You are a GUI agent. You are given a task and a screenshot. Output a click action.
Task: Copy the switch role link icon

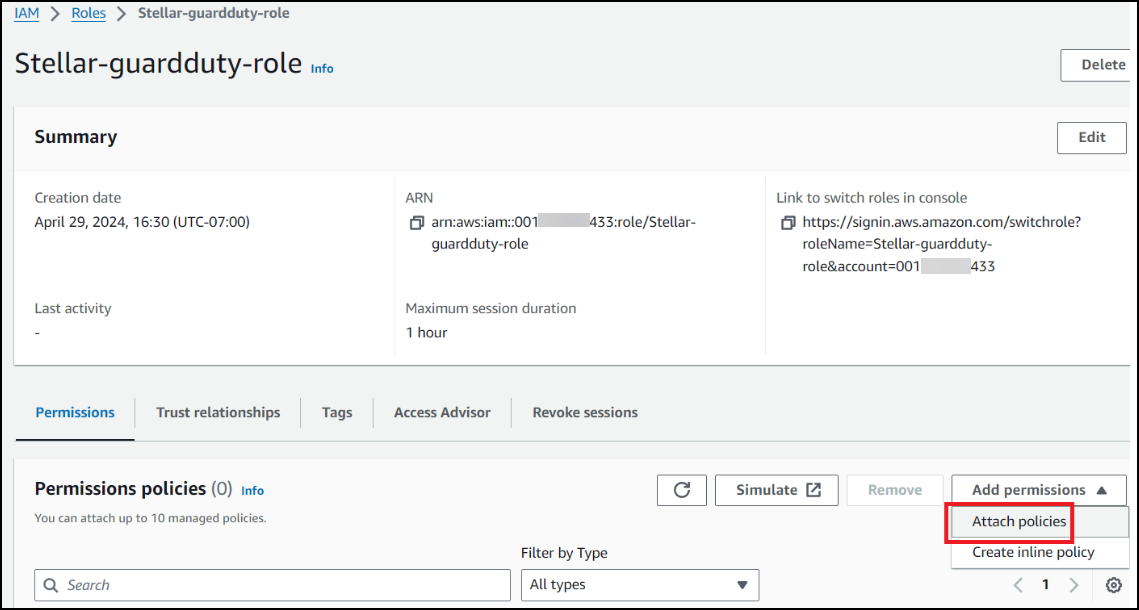[788, 223]
